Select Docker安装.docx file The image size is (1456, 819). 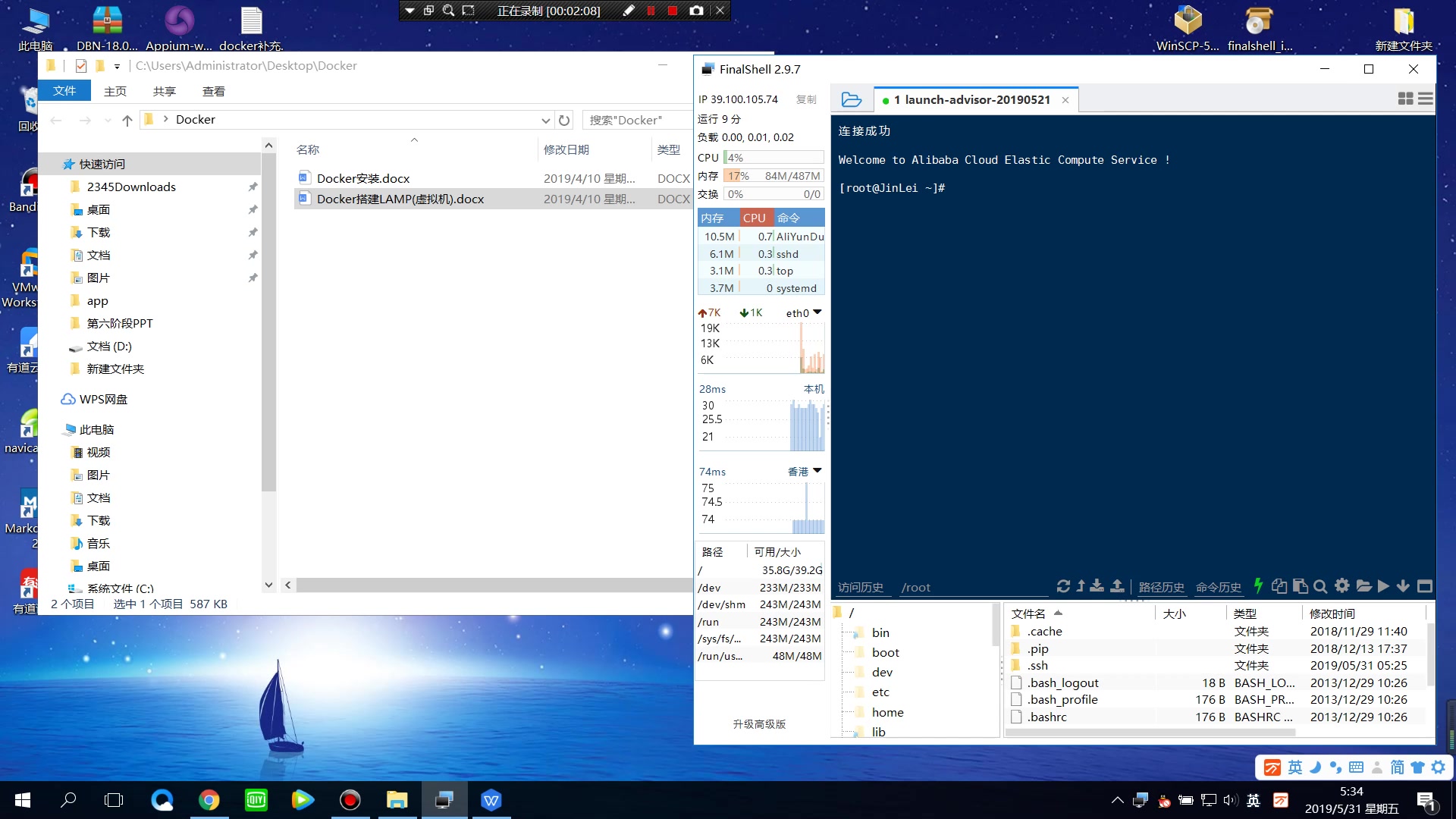pyautogui.click(x=363, y=178)
